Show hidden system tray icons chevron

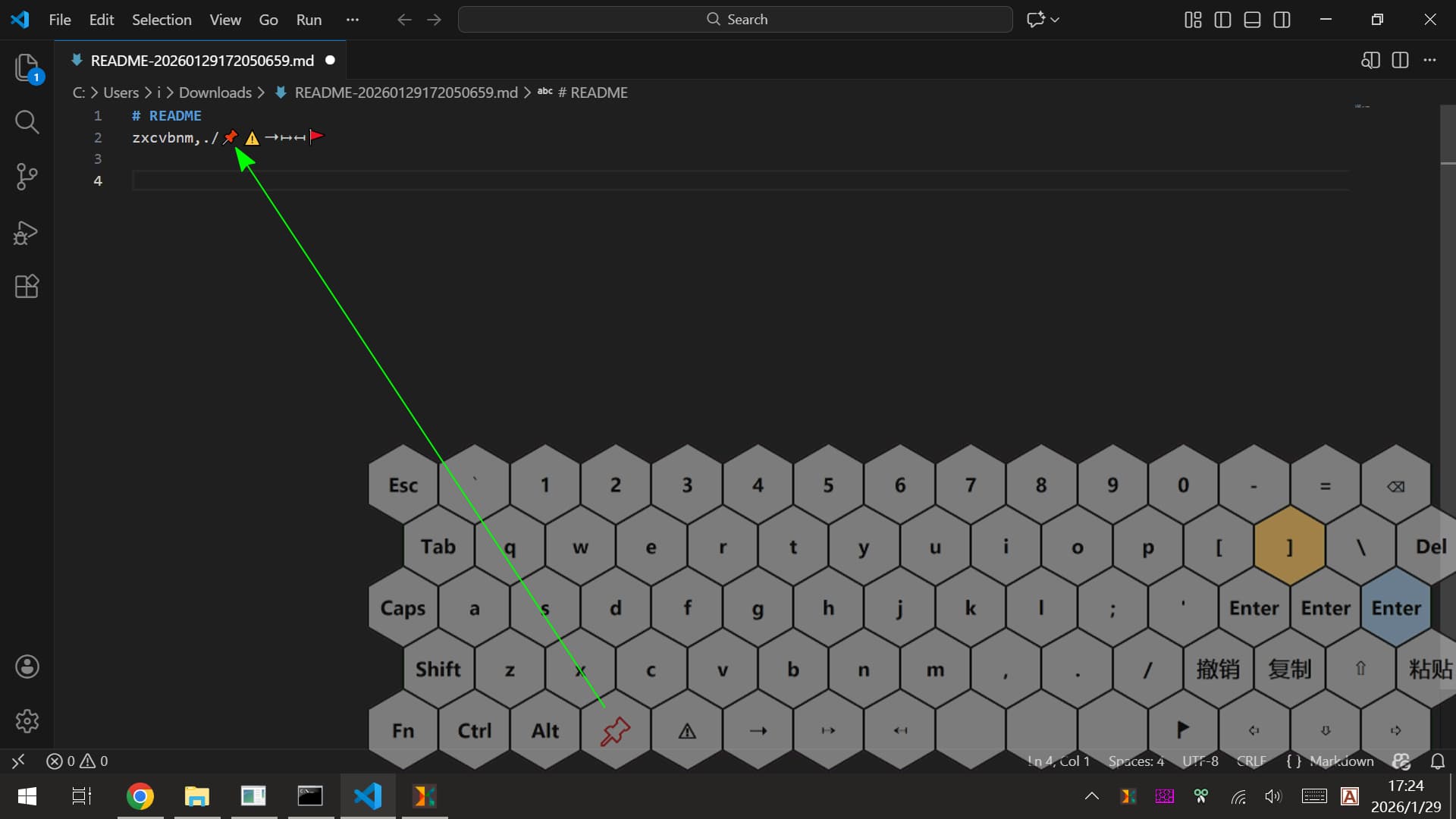pyautogui.click(x=1091, y=795)
